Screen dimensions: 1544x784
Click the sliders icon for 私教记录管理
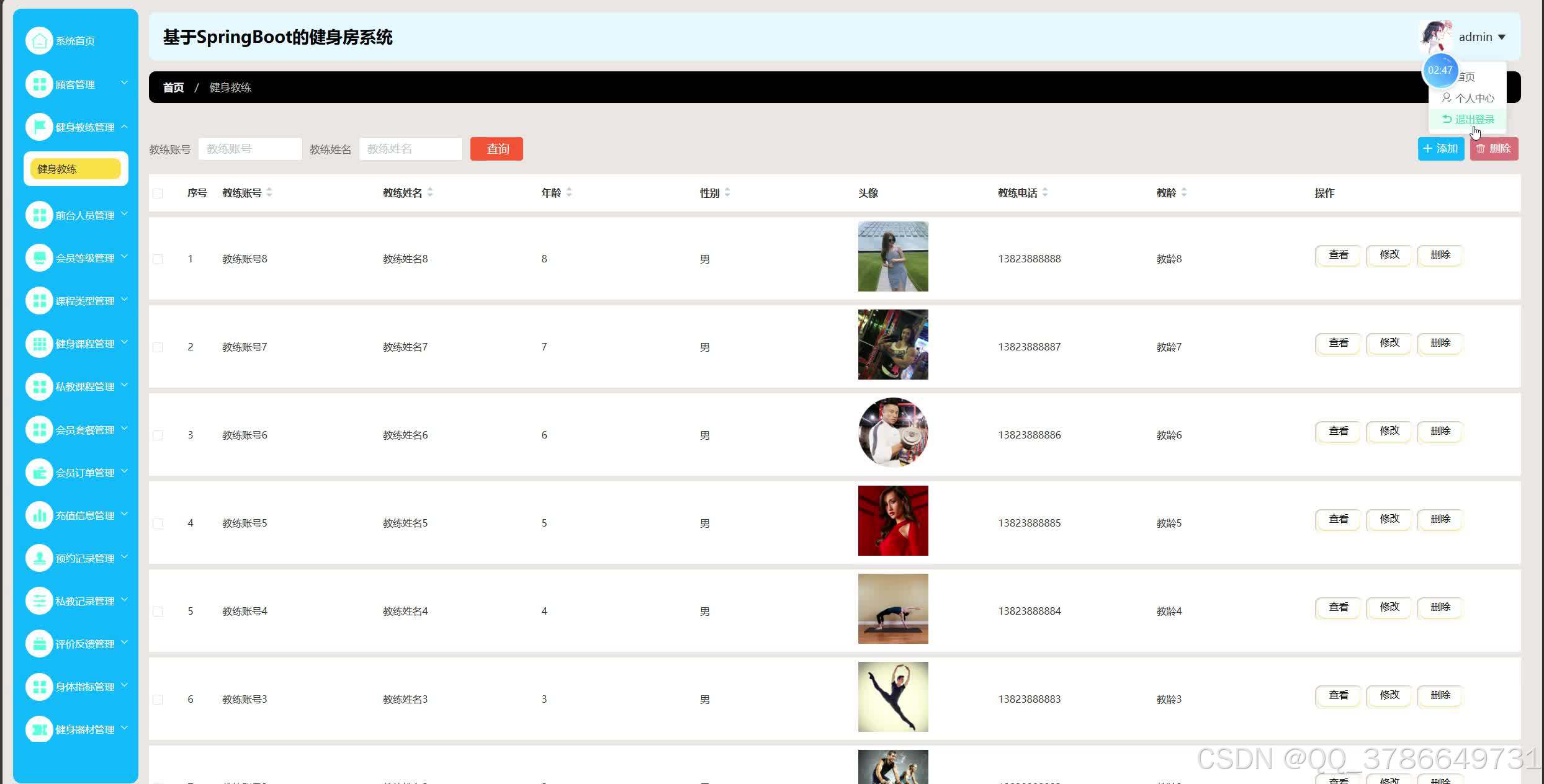coord(39,601)
